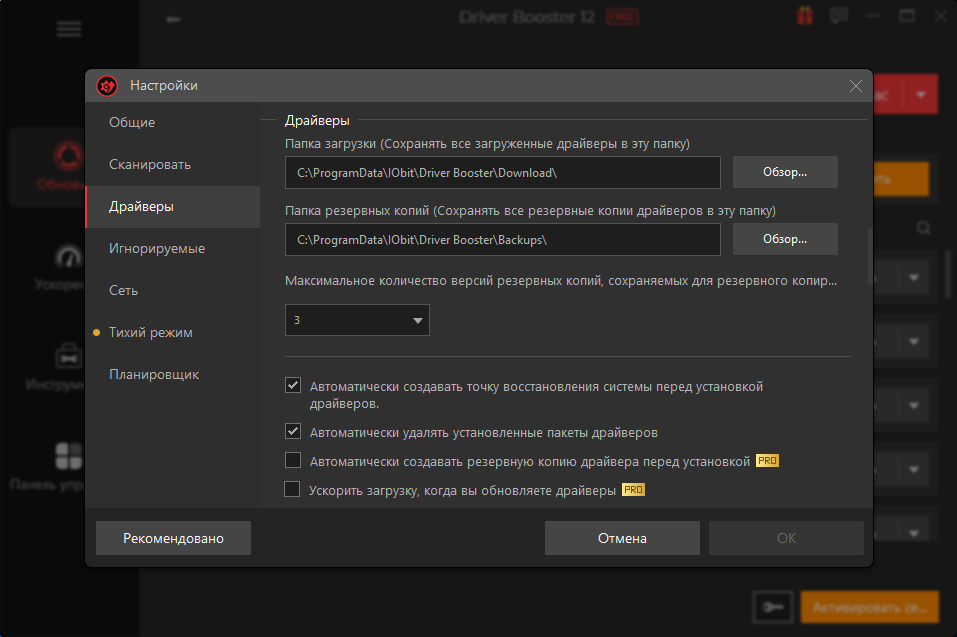This screenshot has width=957, height=637.
Task: Enable the accelerate driver download checkbox
Action: click(x=293, y=489)
